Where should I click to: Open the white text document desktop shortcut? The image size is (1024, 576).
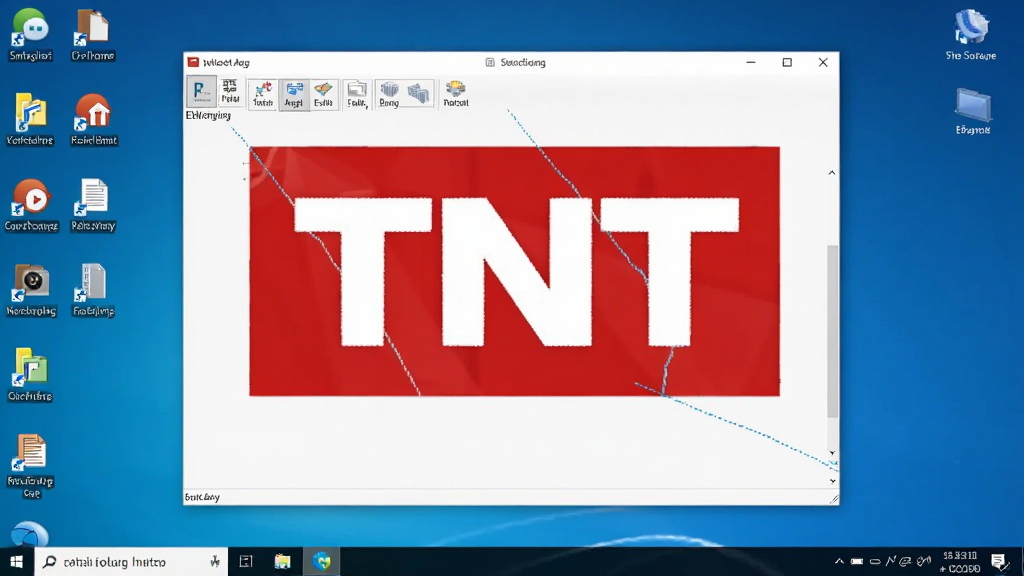pyautogui.click(x=93, y=204)
